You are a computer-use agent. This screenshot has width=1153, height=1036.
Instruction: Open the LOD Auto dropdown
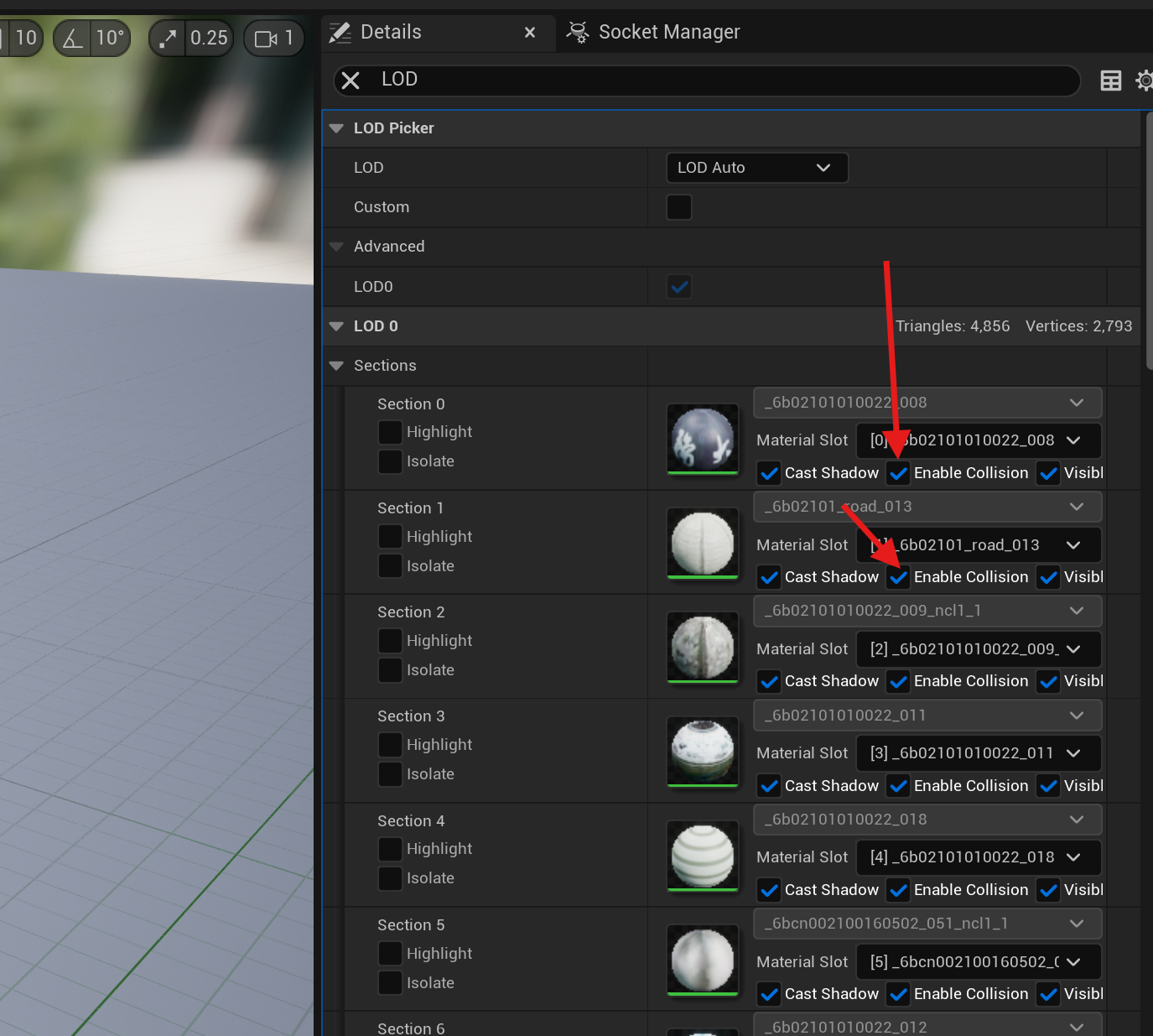(756, 168)
